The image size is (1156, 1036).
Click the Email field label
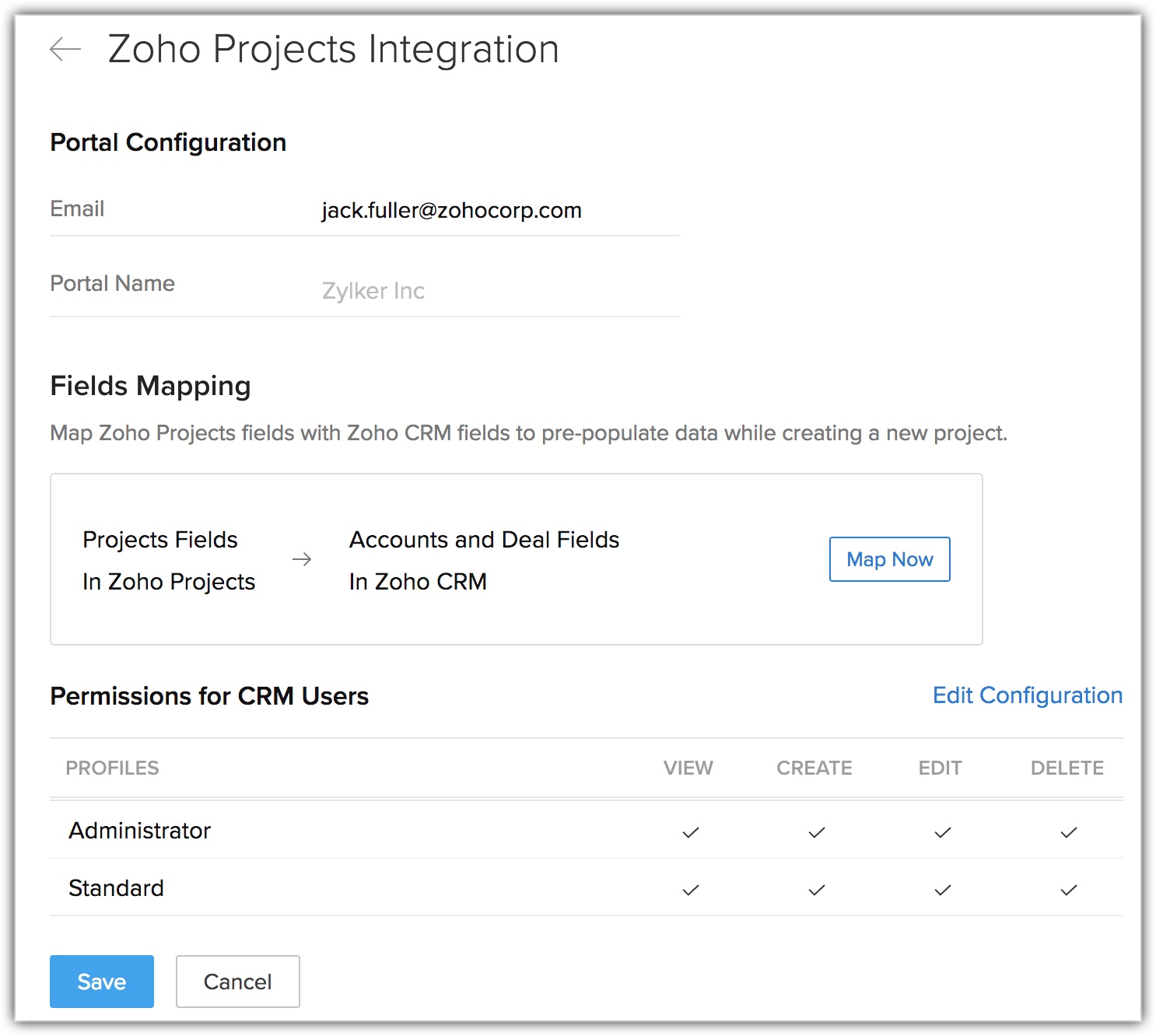pyautogui.click(x=77, y=208)
